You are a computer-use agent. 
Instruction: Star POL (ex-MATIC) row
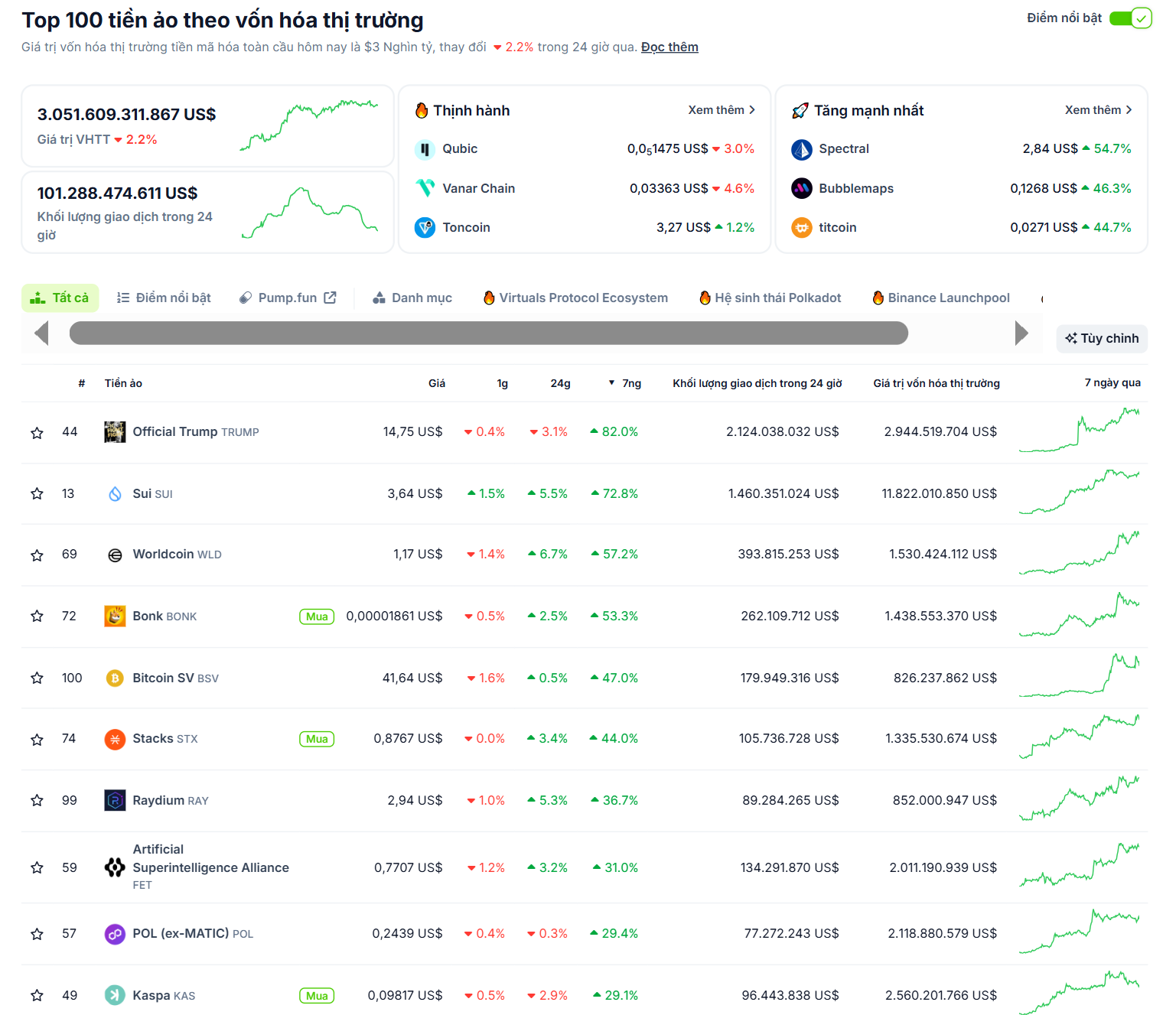37,934
